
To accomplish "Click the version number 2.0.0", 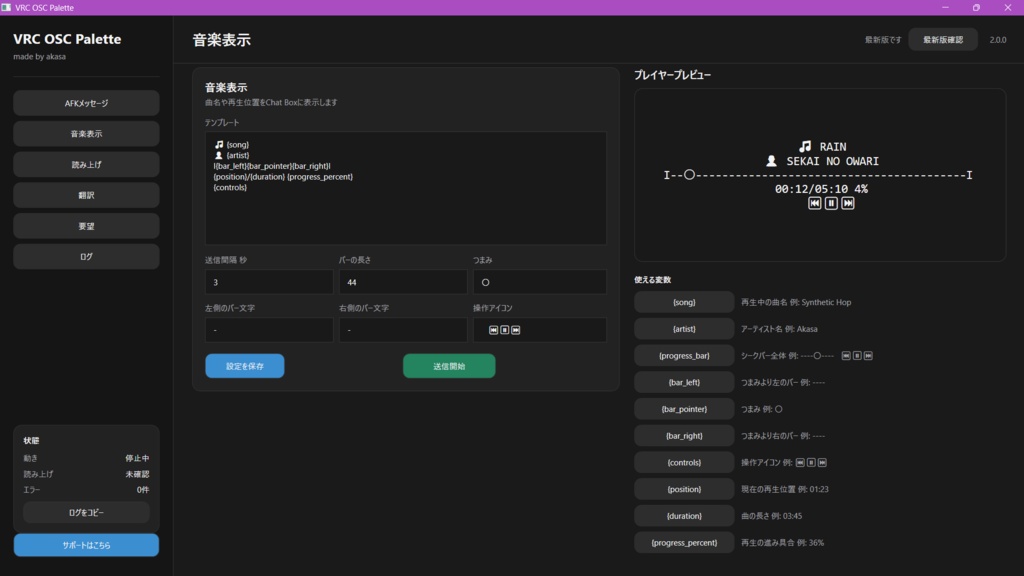I will (x=998, y=40).
